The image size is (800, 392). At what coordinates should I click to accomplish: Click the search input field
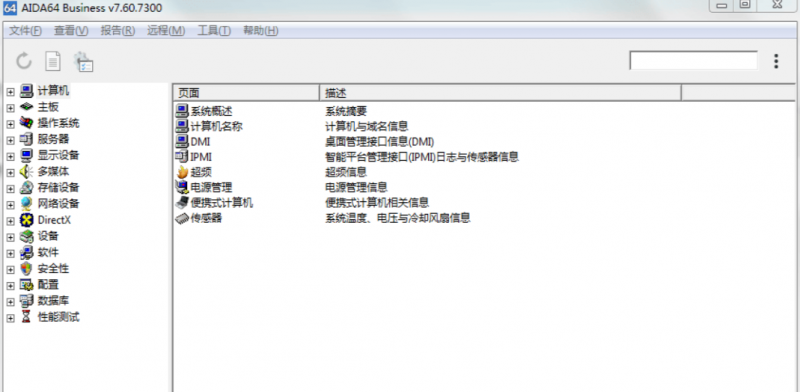tap(693, 60)
